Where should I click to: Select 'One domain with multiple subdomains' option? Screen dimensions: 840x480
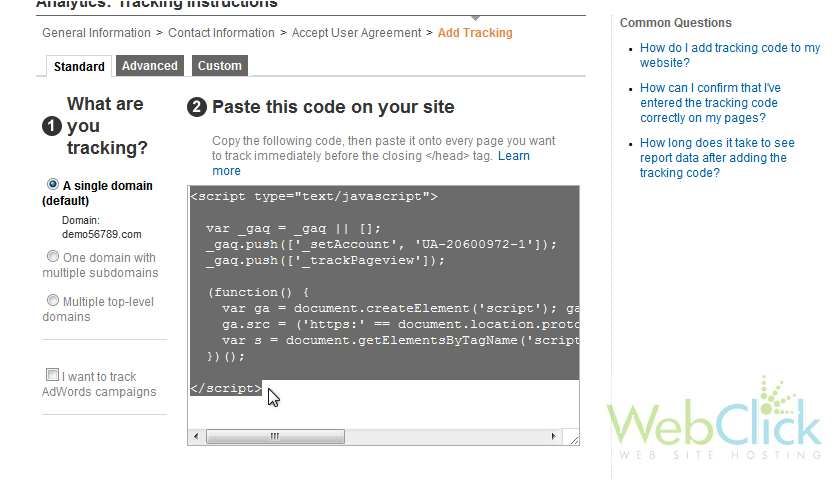[52, 257]
